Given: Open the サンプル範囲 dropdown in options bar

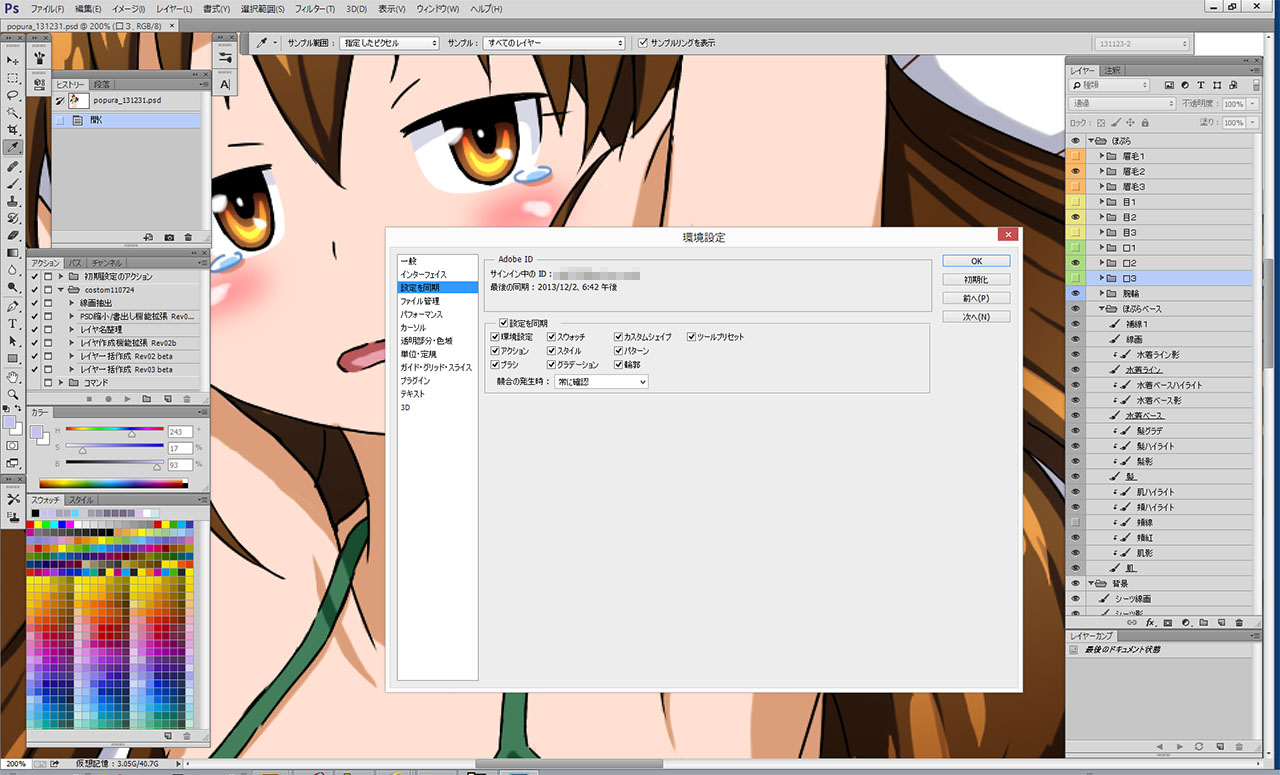Looking at the screenshot, I should (x=389, y=43).
